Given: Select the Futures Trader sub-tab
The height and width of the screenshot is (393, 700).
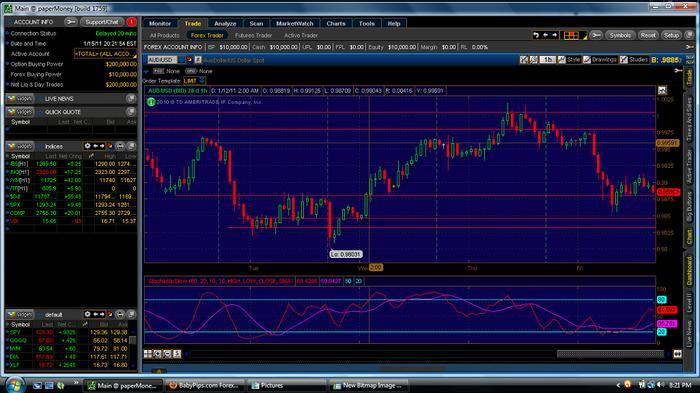Looking at the screenshot, I should (x=253, y=35).
